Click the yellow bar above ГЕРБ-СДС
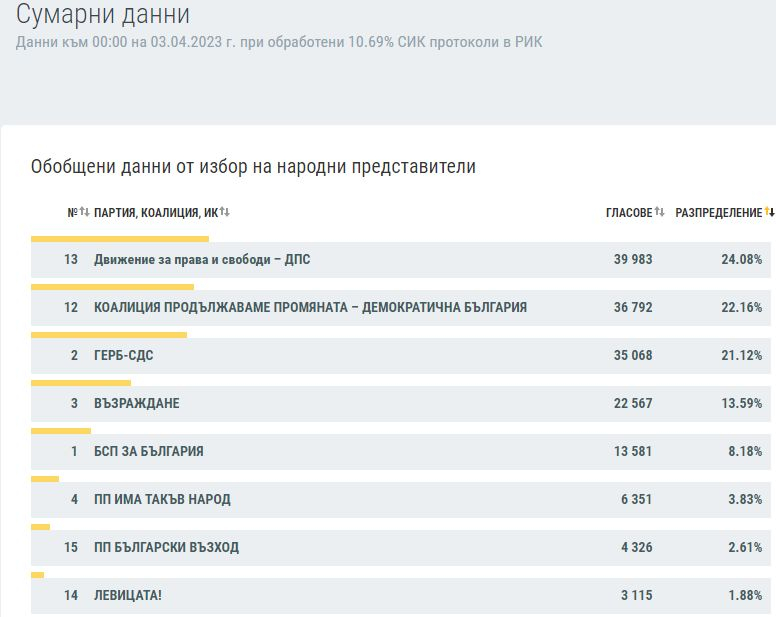The height and width of the screenshot is (617, 776). point(109,335)
